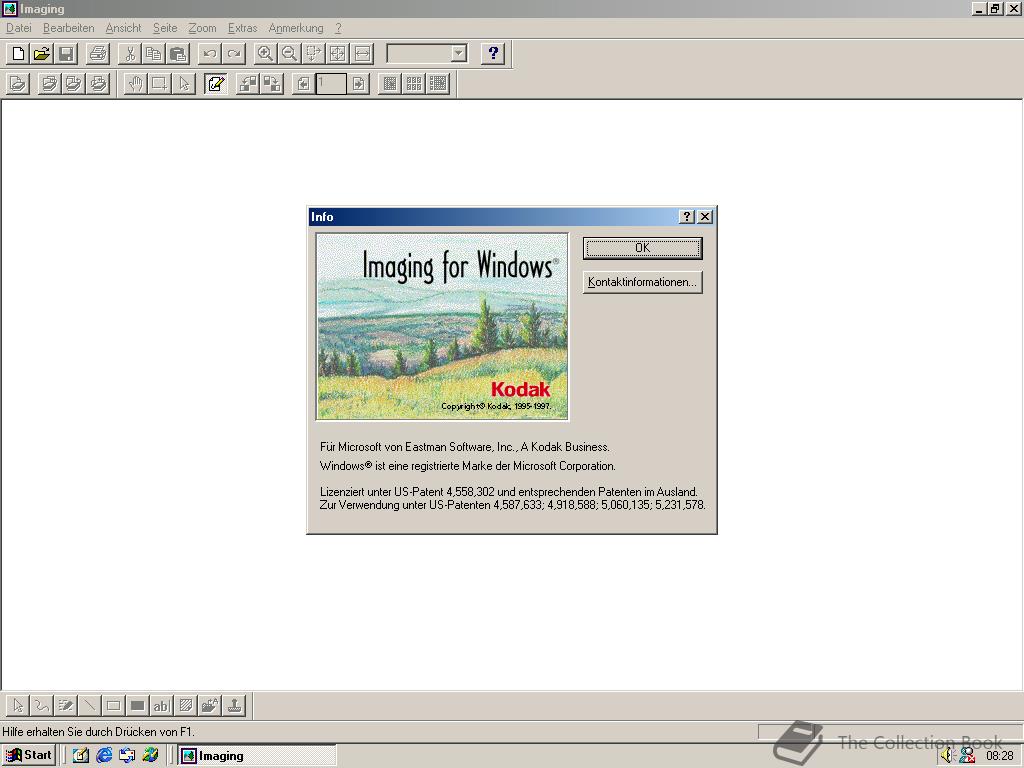Pick the arrow tool beside the rectangle selector
The image size is (1024, 768).
pyautogui.click(x=184, y=84)
